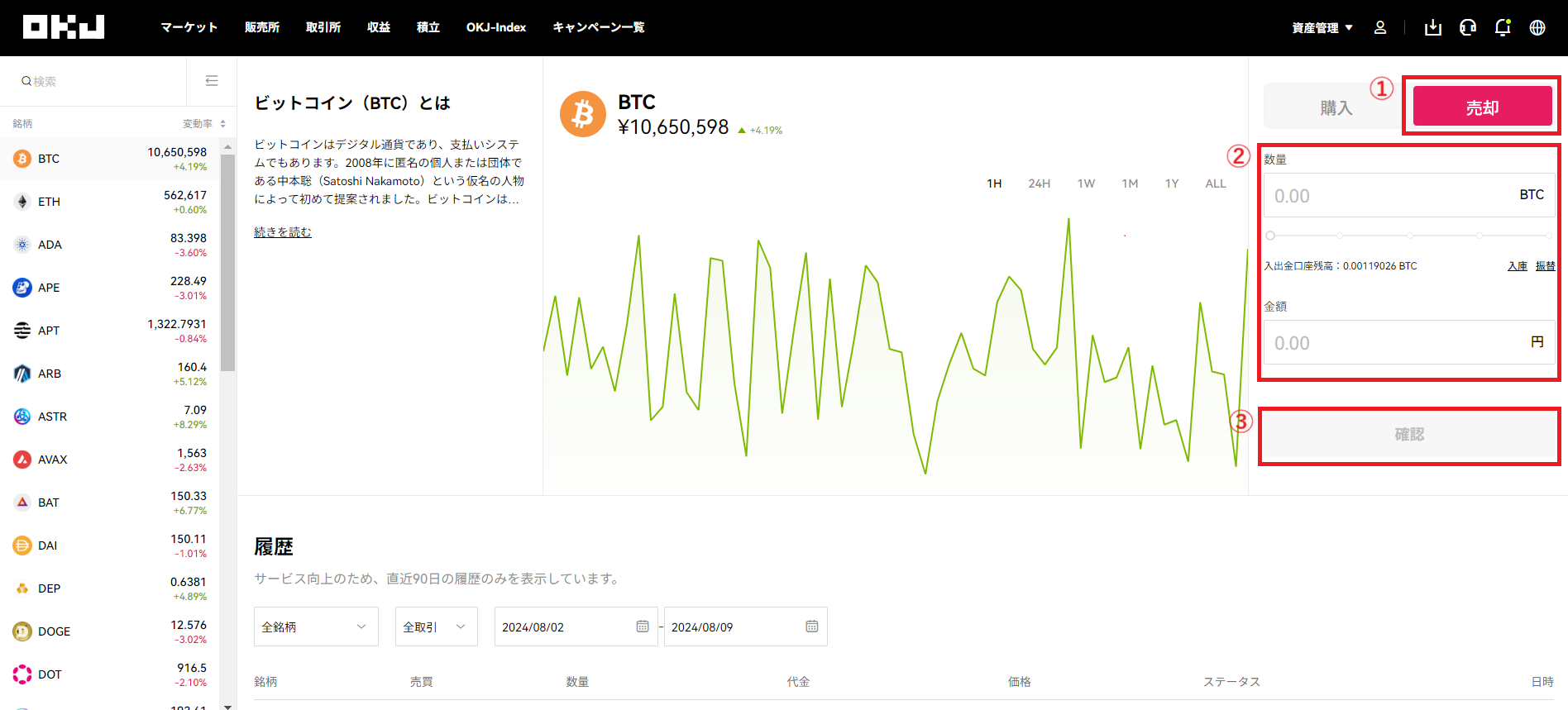This screenshot has width=1568, height=710.
Task: Select the BAT coin icon
Action: pyautogui.click(x=22, y=503)
